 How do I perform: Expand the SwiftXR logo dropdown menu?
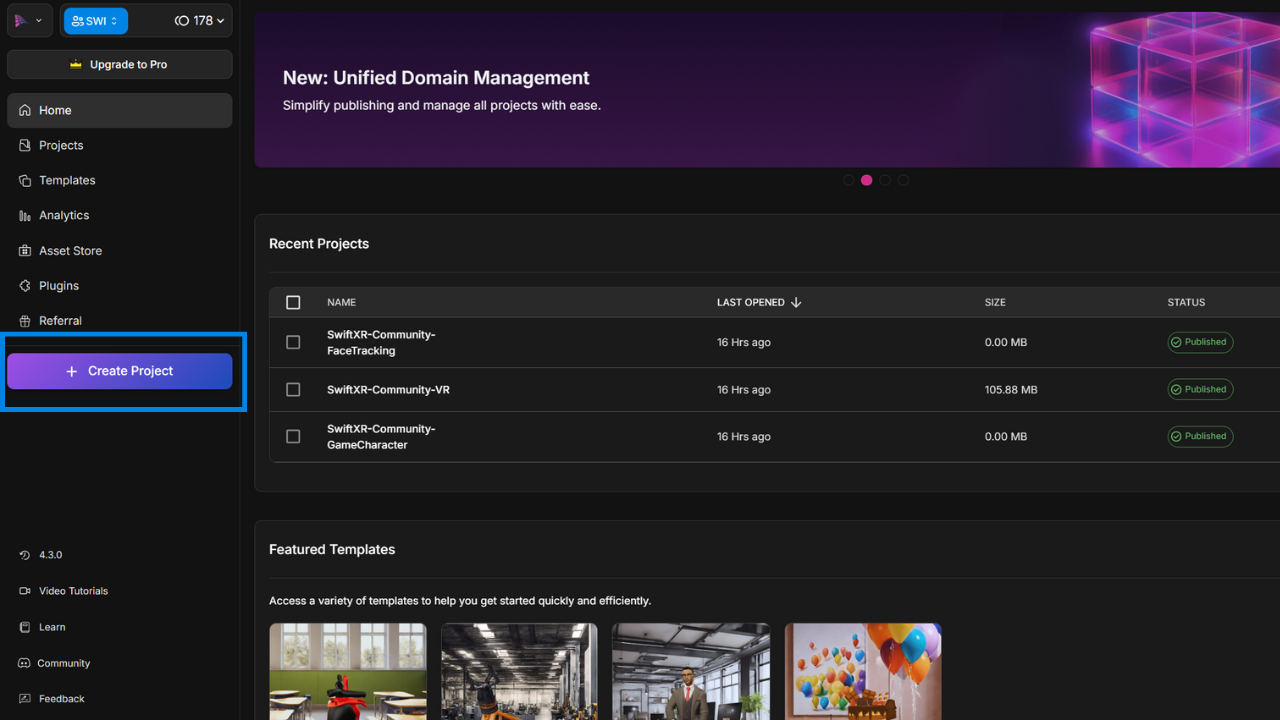[x=28, y=21]
